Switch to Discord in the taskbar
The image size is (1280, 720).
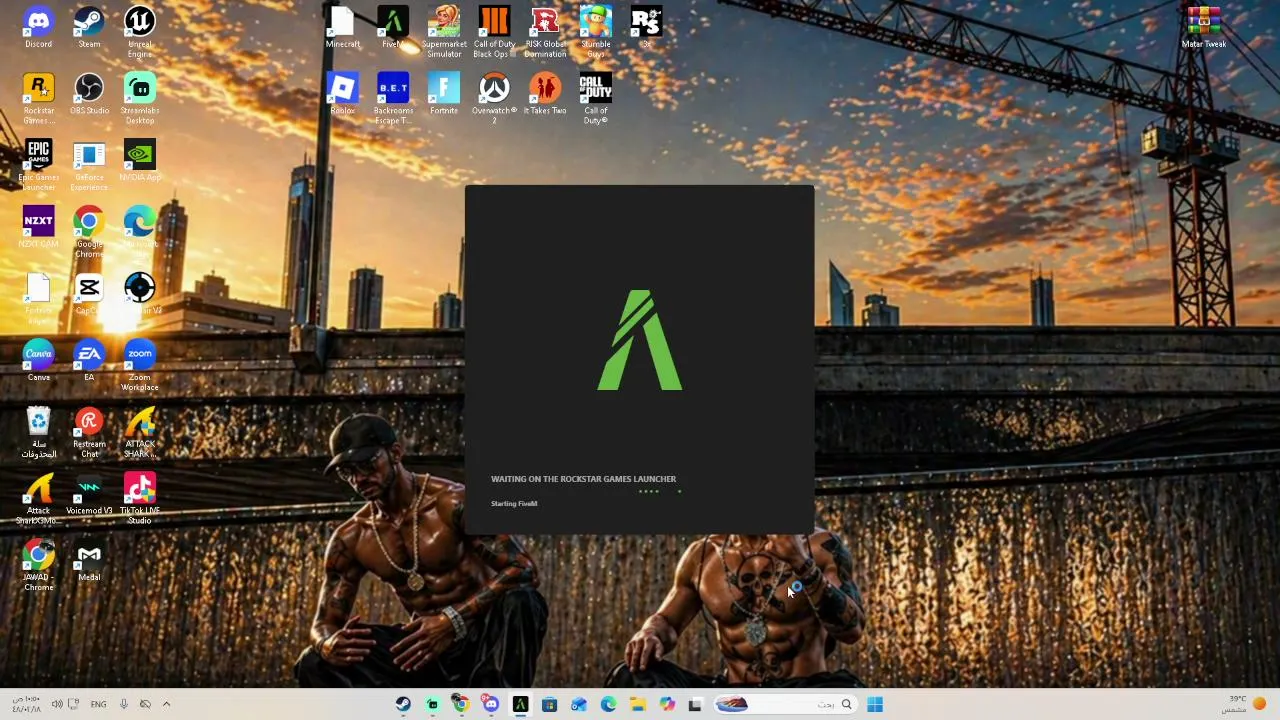pyautogui.click(x=490, y=704)
